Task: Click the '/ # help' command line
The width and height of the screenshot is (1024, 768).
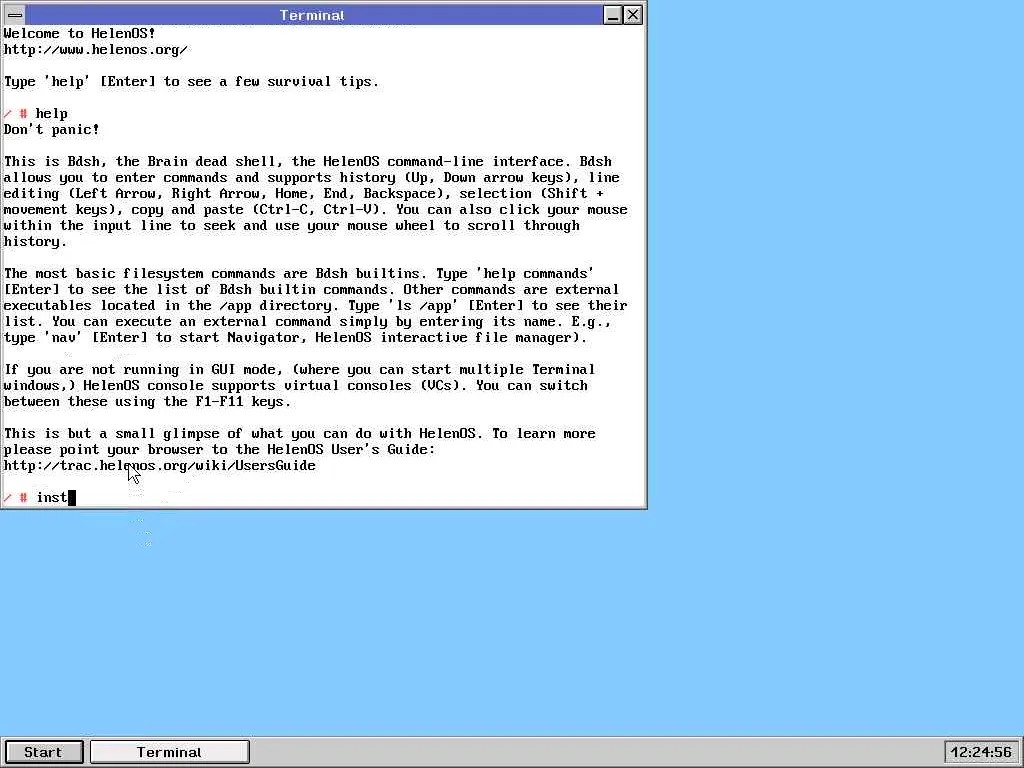Action: coord(35,114)
